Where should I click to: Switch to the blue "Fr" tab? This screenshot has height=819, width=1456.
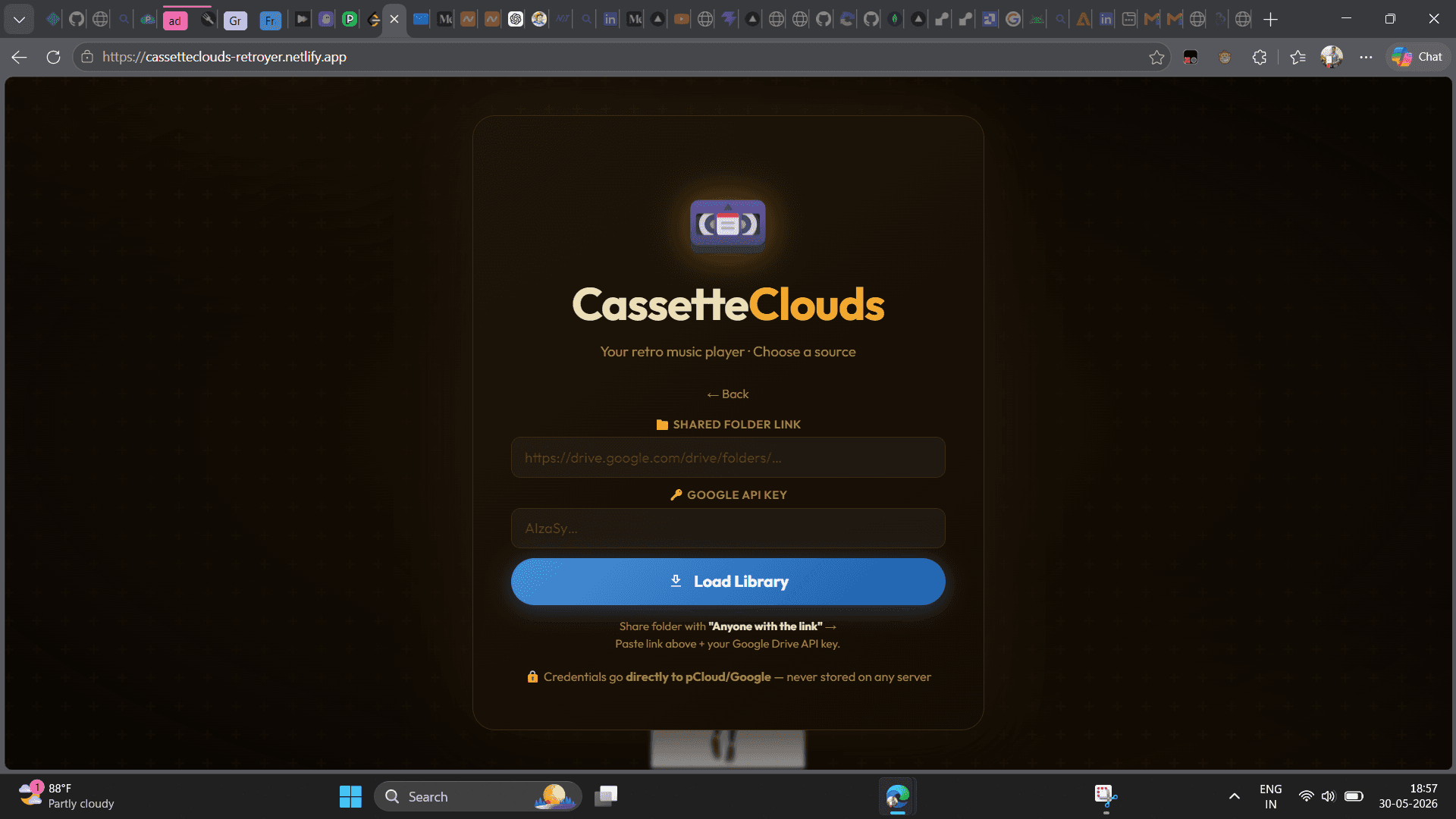click(270, 20)
